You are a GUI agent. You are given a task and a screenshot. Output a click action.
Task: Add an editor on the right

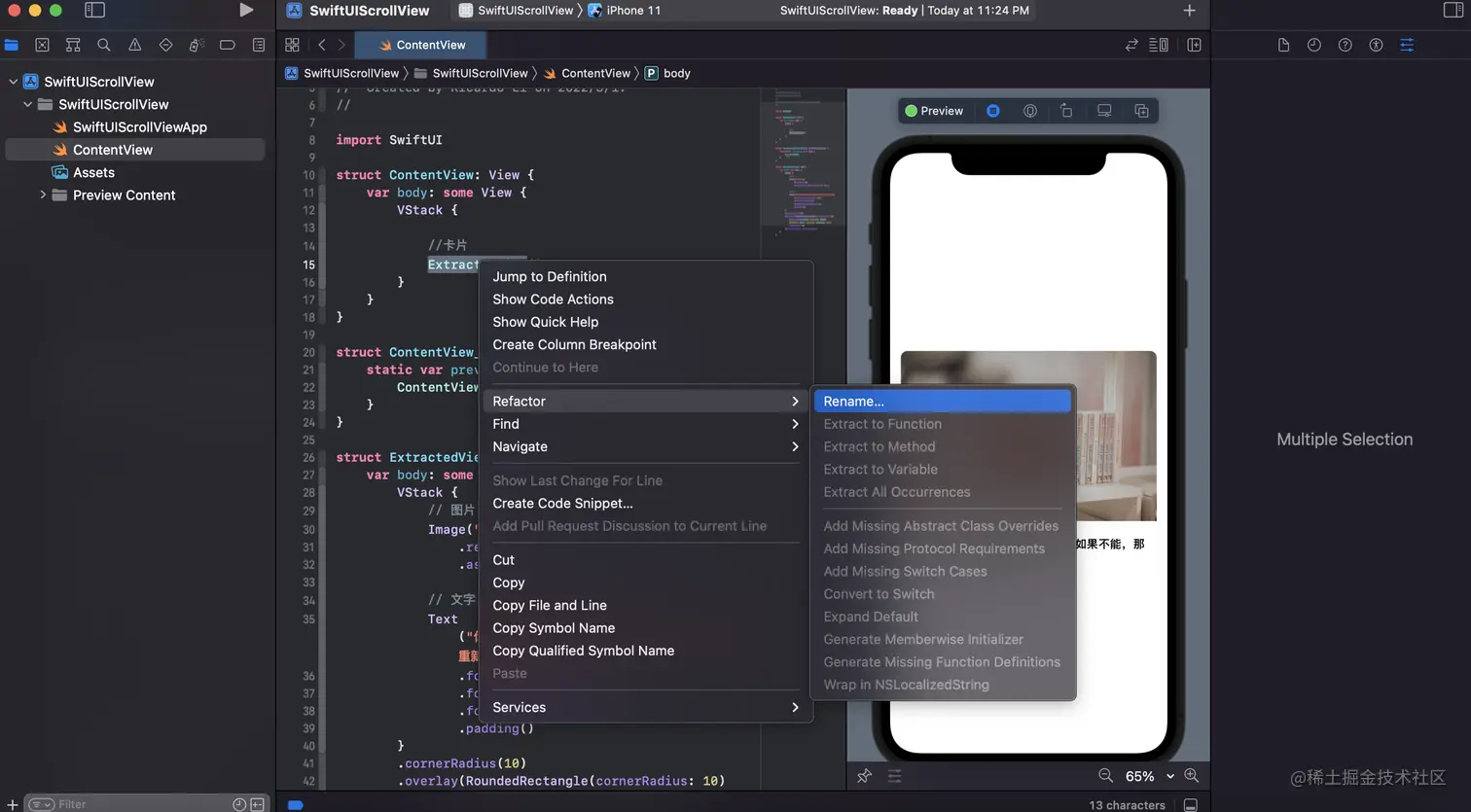coord(1194,45)
